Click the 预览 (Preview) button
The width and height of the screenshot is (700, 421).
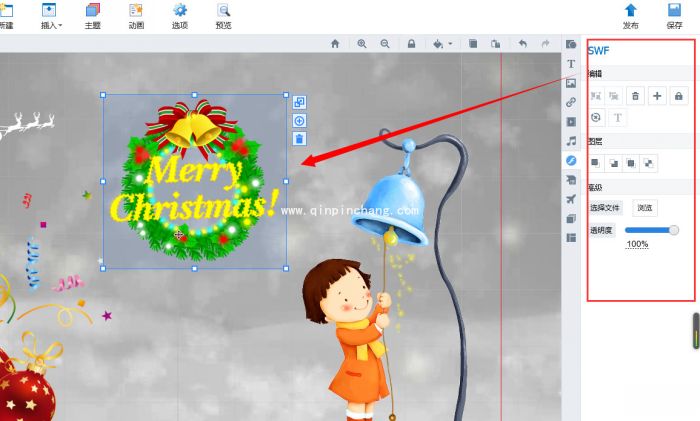[x=223, y=16]
